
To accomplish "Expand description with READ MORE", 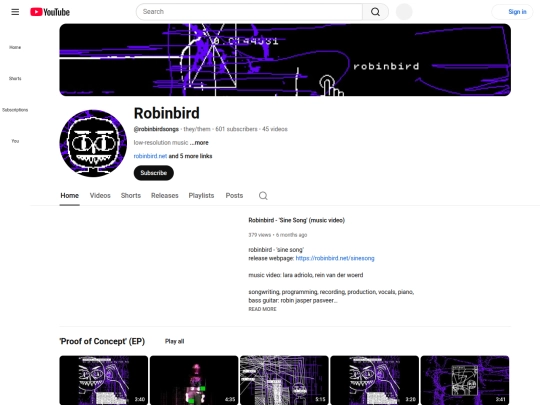I will pos(262,309).
